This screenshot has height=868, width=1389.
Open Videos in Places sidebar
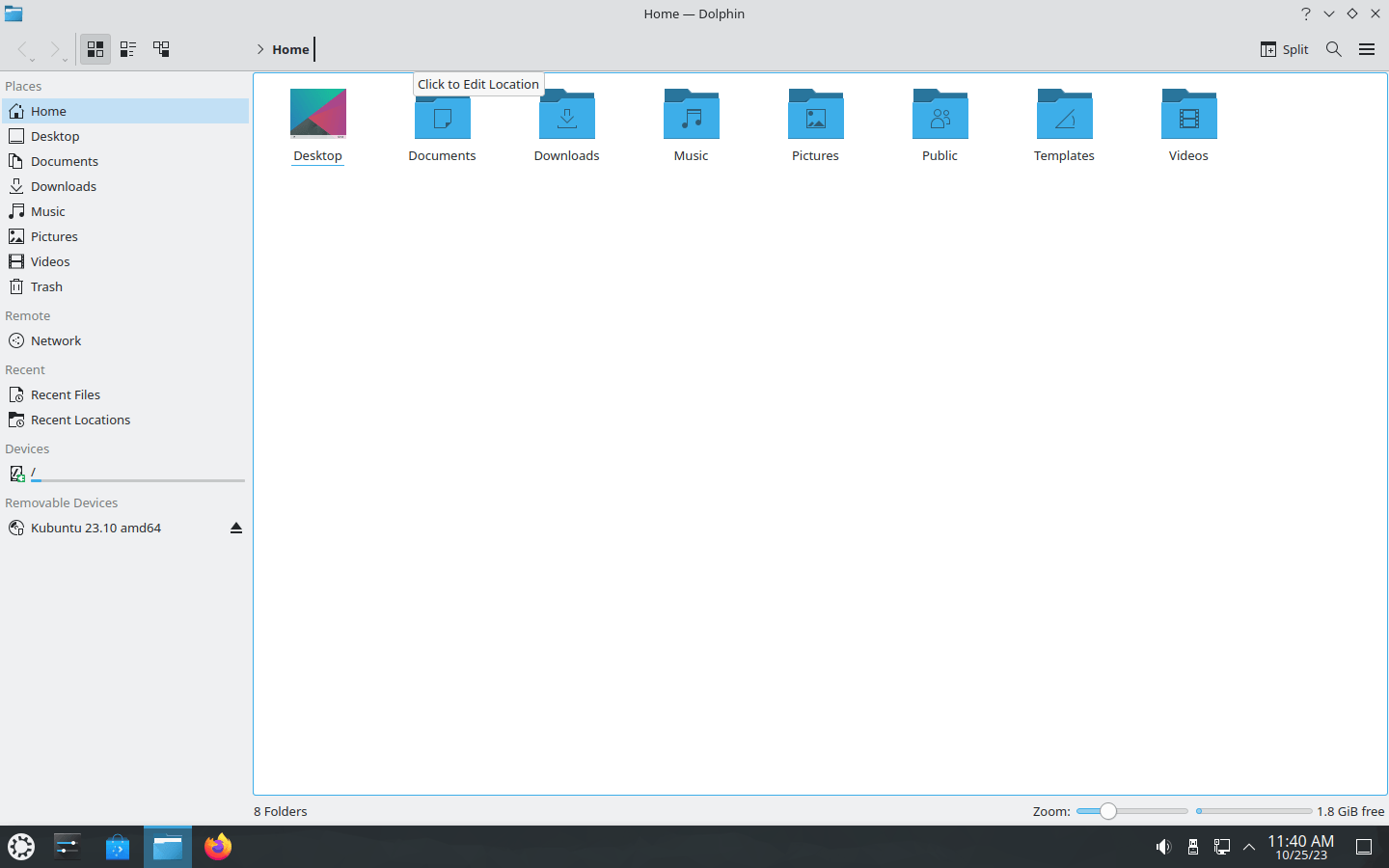coord(125,261)
